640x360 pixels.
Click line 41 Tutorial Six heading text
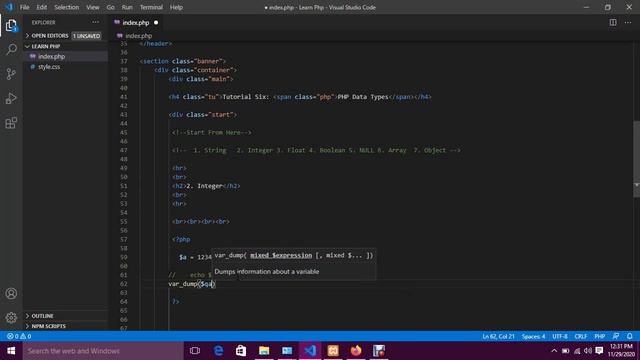tap(300, 97)
